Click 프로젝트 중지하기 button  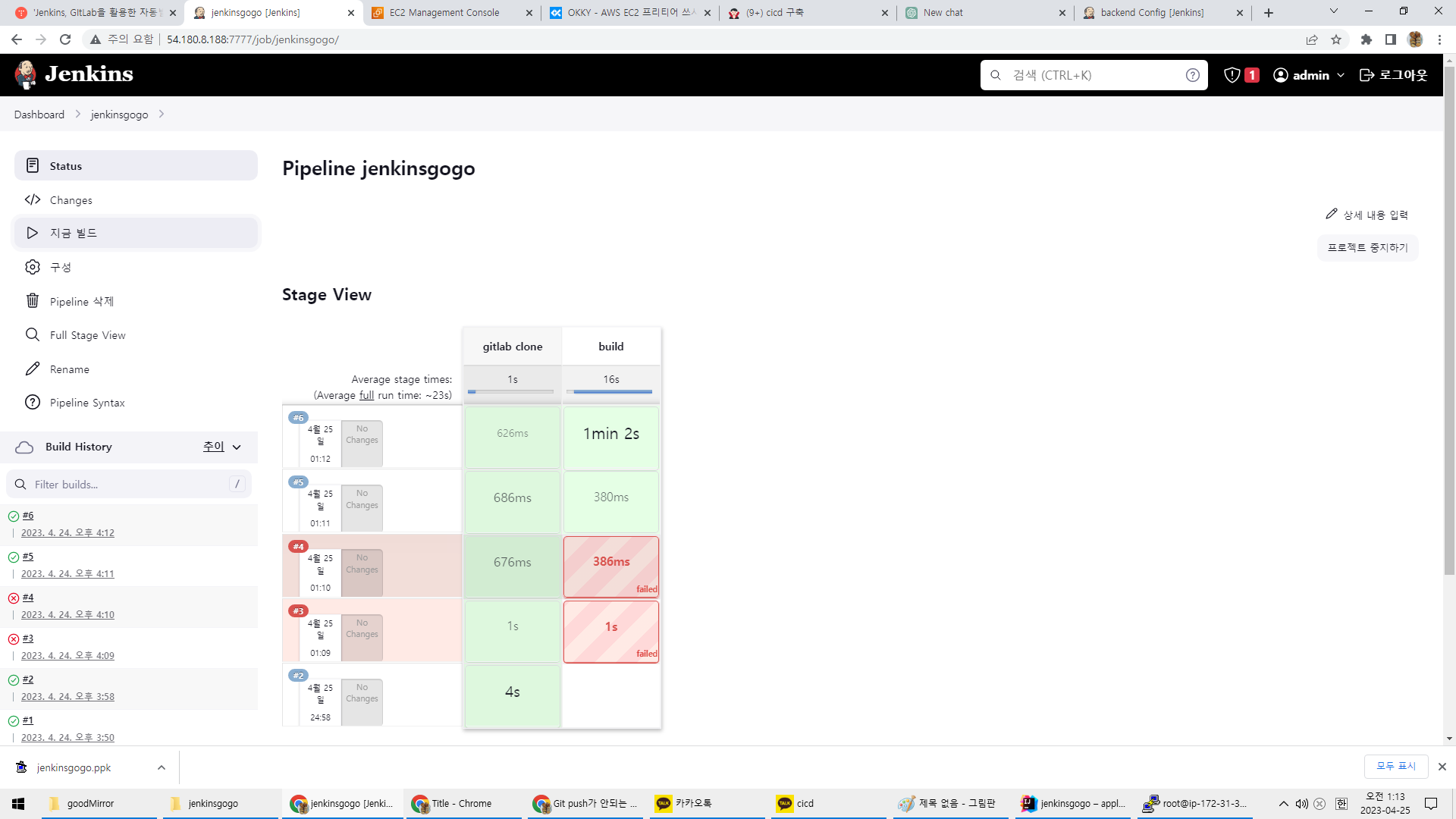coord(1367,248)
